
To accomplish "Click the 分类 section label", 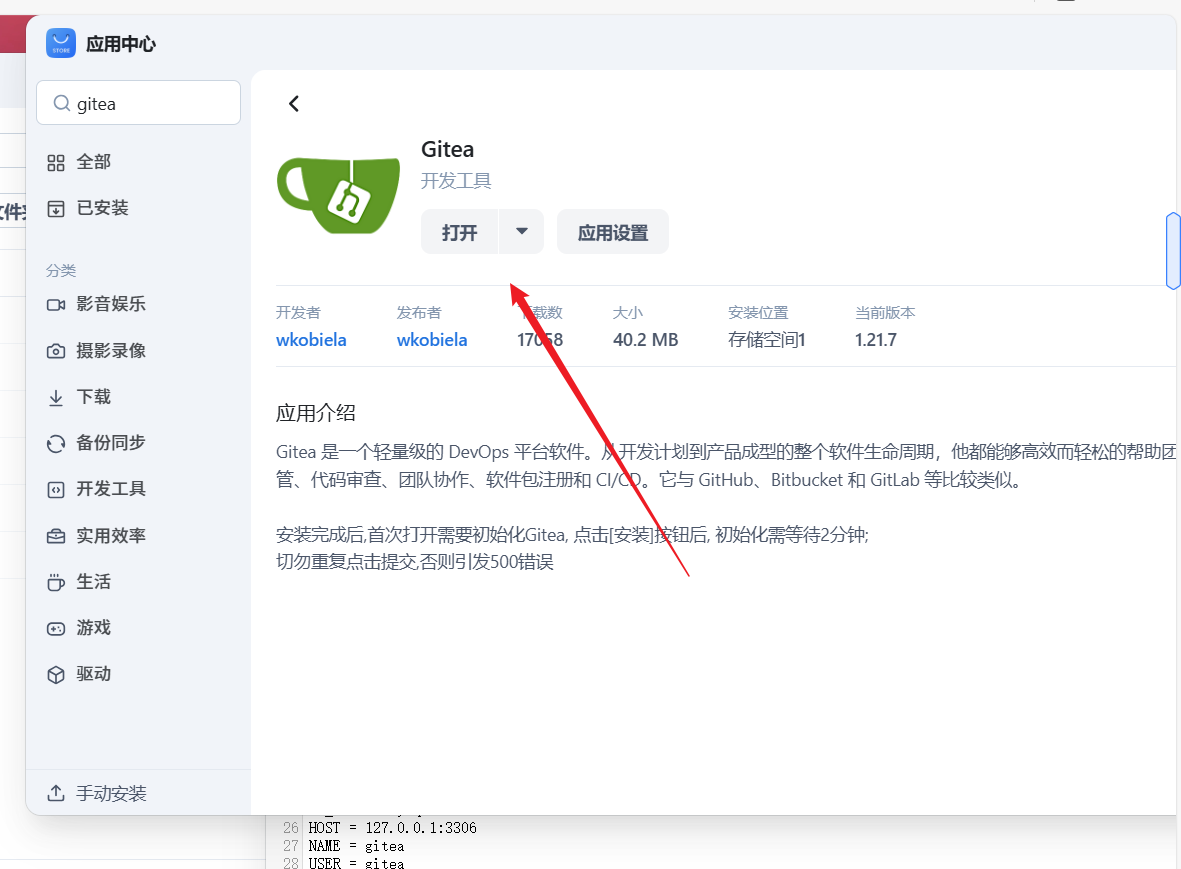I will click(61, 270).
